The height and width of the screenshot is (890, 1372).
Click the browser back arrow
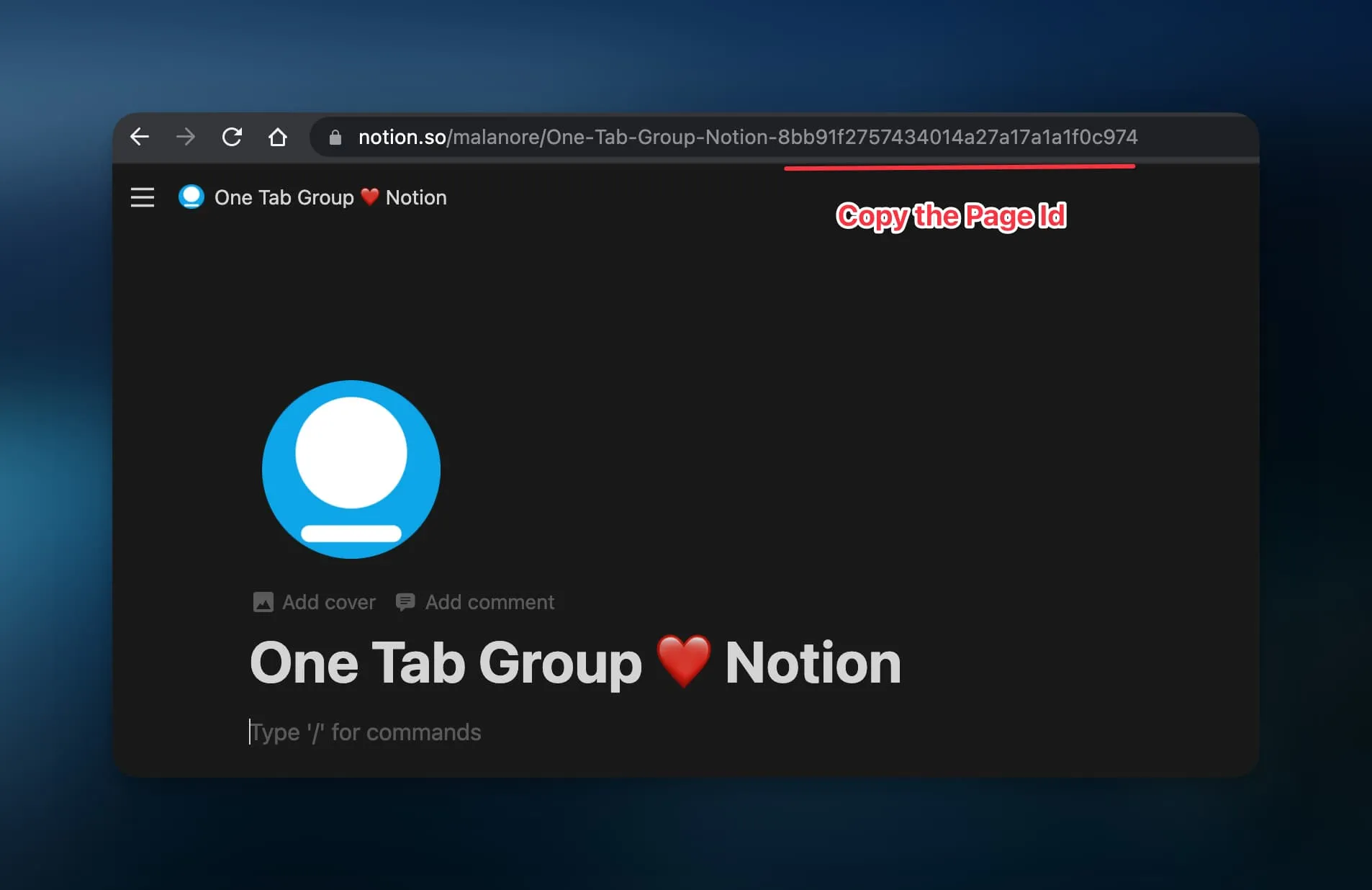pyautogui.click(x=140, y=137)
